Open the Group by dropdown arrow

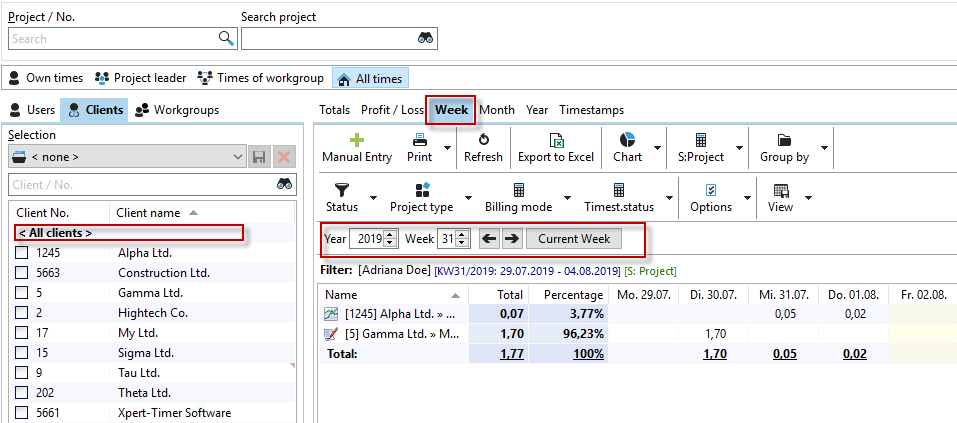[x=823, y=148]
